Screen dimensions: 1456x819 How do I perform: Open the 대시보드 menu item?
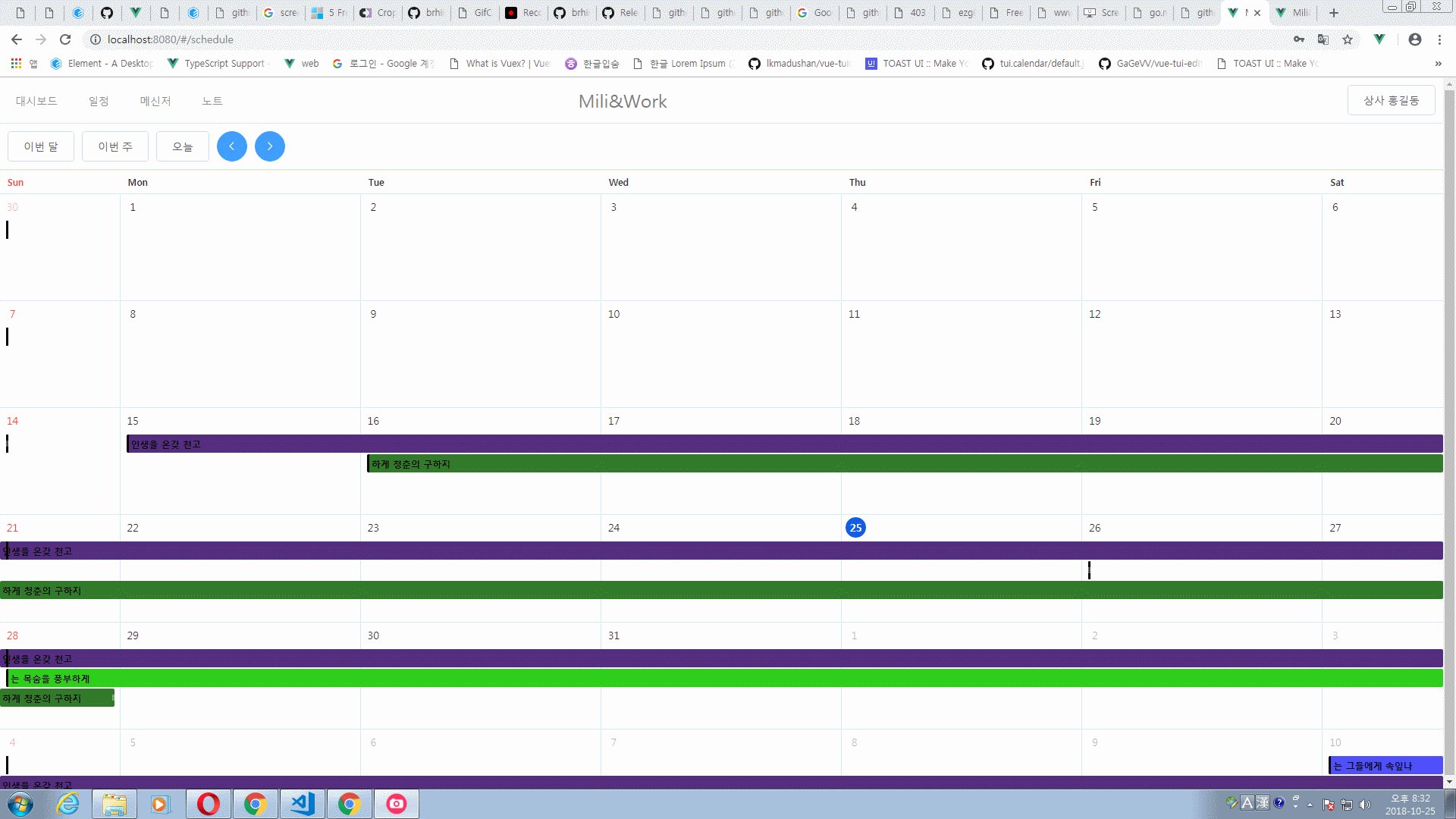point(36,101)
